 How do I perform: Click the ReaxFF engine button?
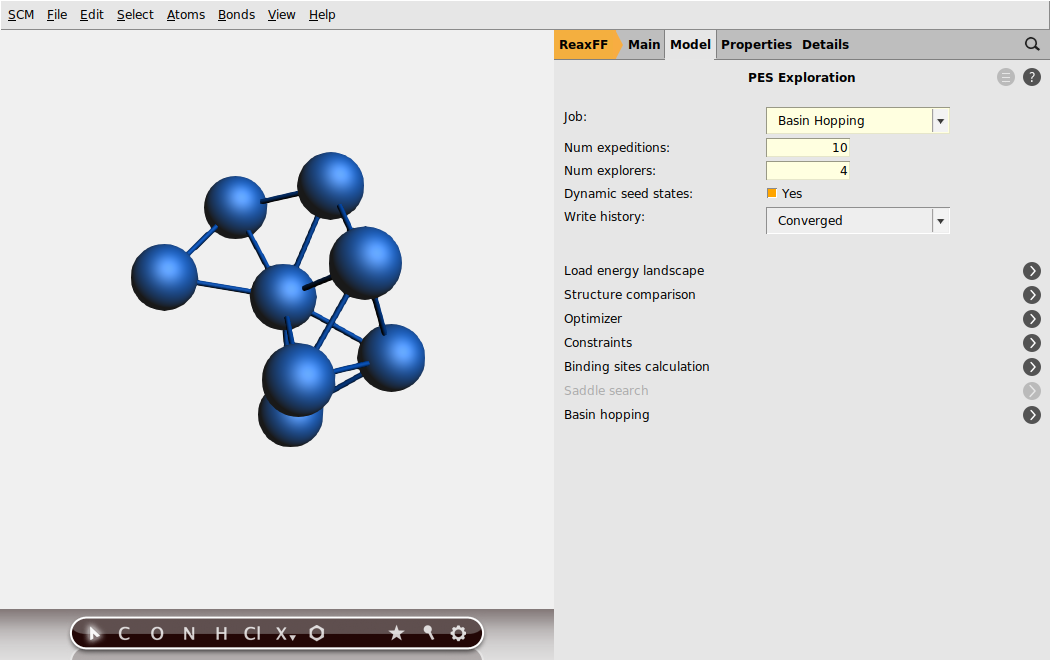point(584,44)
